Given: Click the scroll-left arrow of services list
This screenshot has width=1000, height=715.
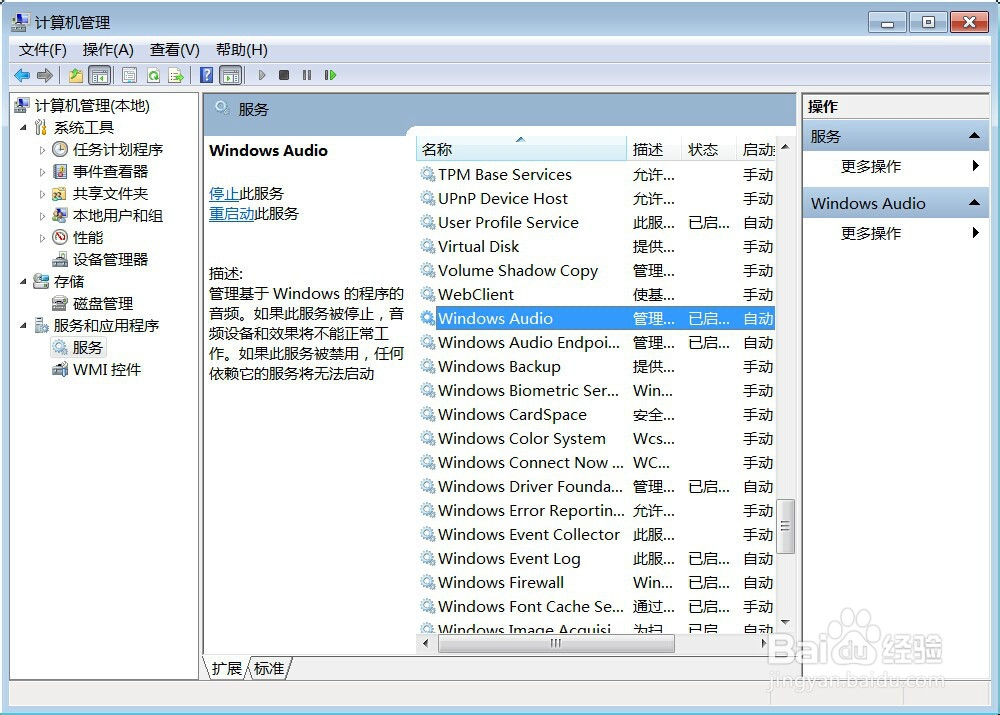Looking at the screenshot, I should (425, 644).
